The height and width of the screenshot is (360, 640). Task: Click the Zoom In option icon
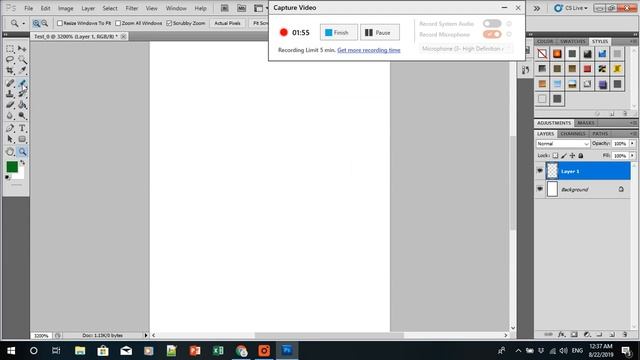tap(36, 24)
